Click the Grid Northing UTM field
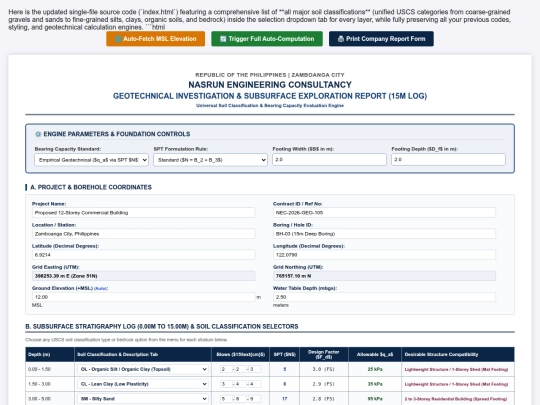 click(384, 276)
